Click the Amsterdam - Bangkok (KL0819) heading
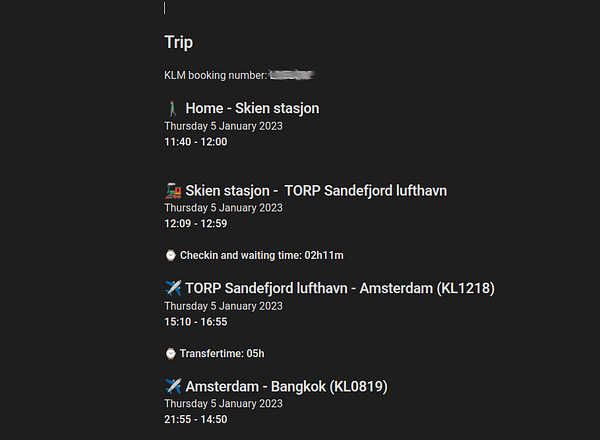The image size is (600, 440). click(x=286, y=386)
